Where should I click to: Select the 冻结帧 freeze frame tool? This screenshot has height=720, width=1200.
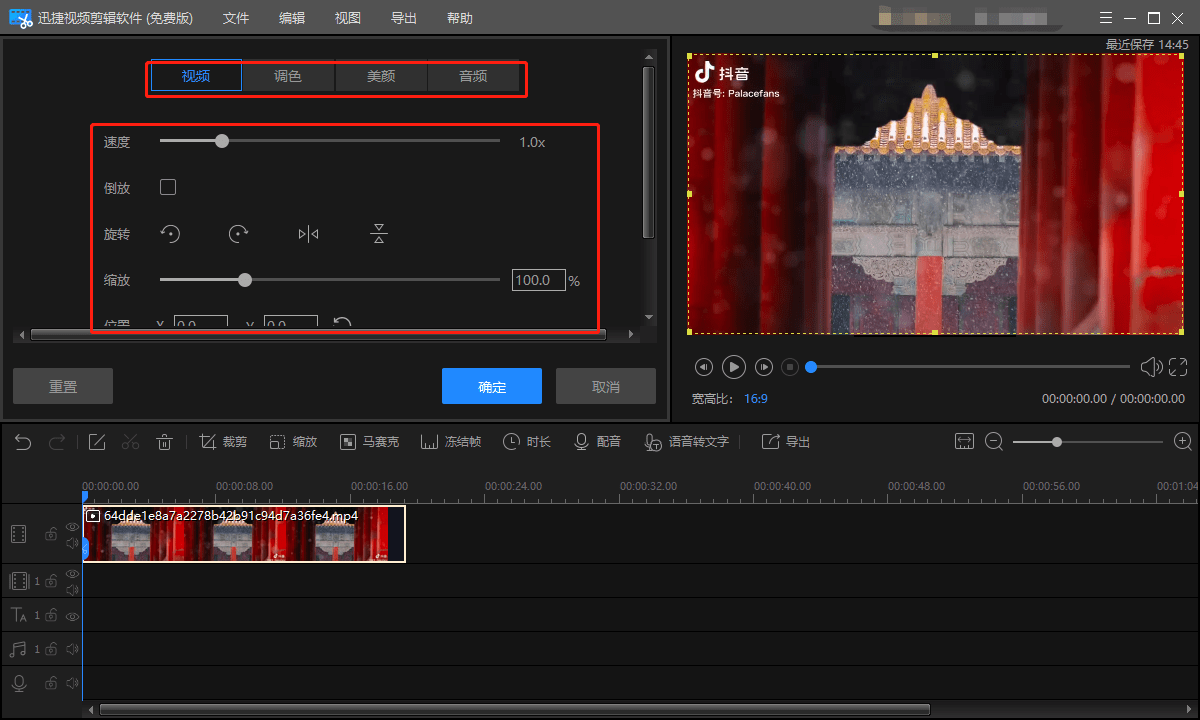tap(451, 442)
